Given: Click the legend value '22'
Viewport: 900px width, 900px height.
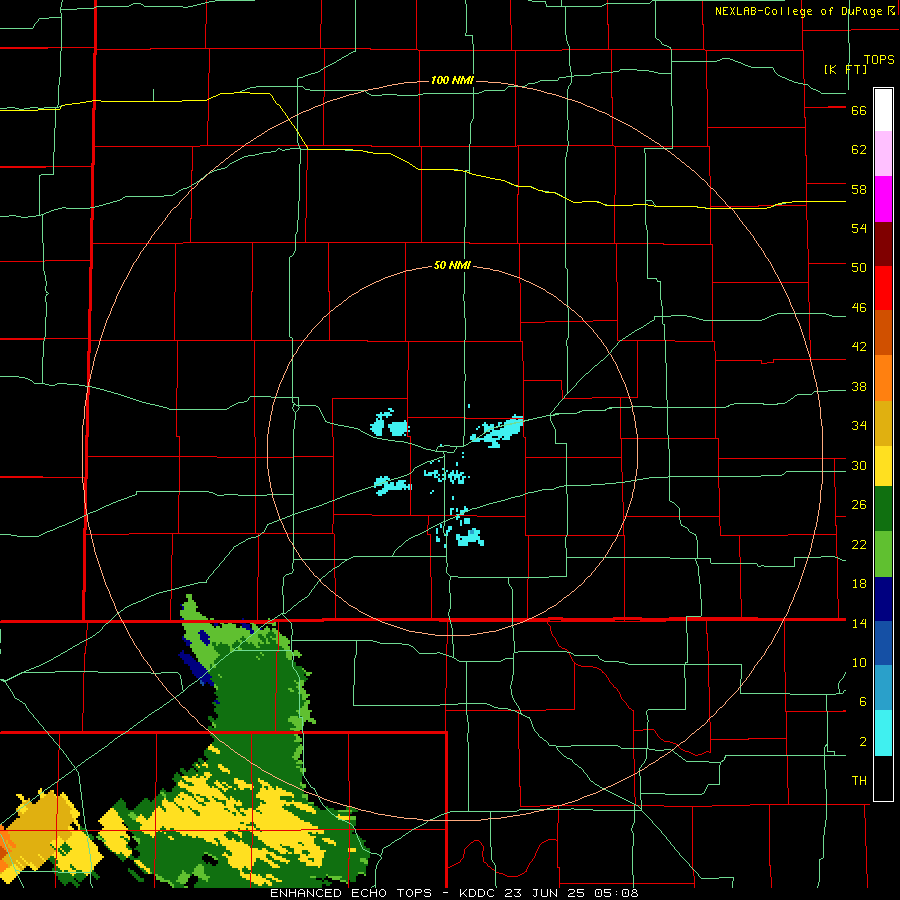Looking at the screenshot, I should (x=859, y=545).
